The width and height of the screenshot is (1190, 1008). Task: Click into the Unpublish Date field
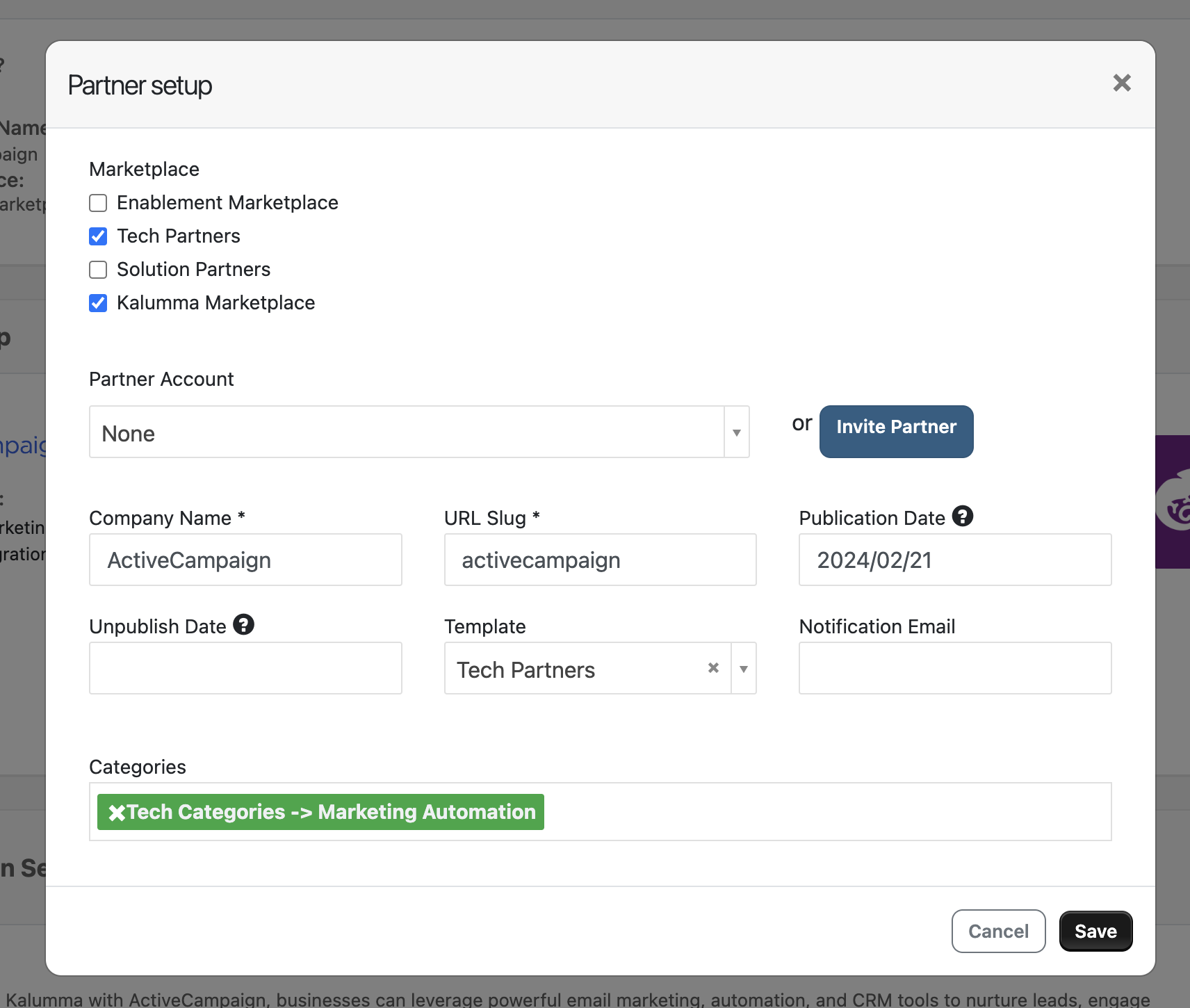tap(245, 668)
